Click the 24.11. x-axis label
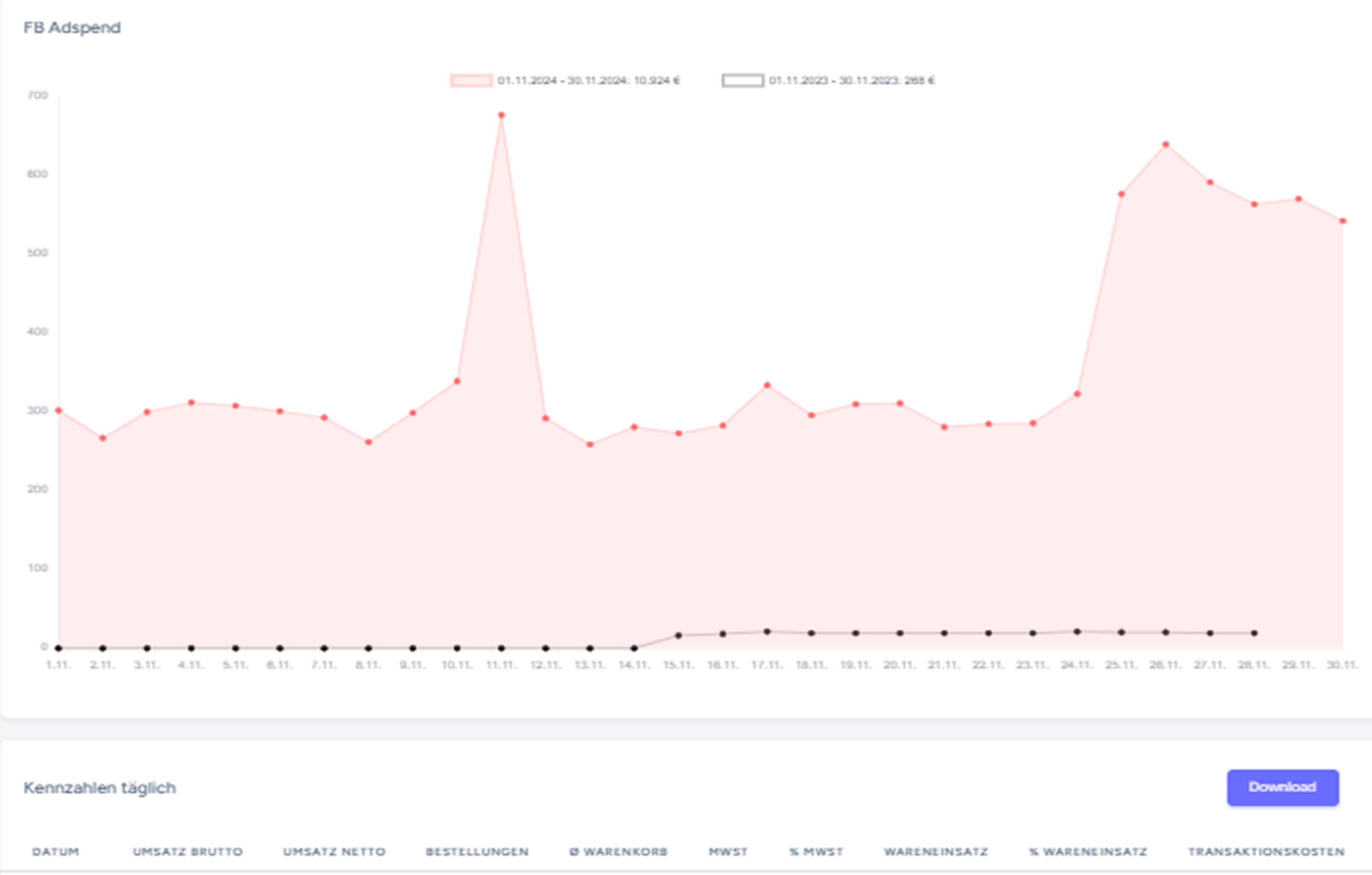The width and height of the screenshot is (1372, 875). [x=1077, y=665]
